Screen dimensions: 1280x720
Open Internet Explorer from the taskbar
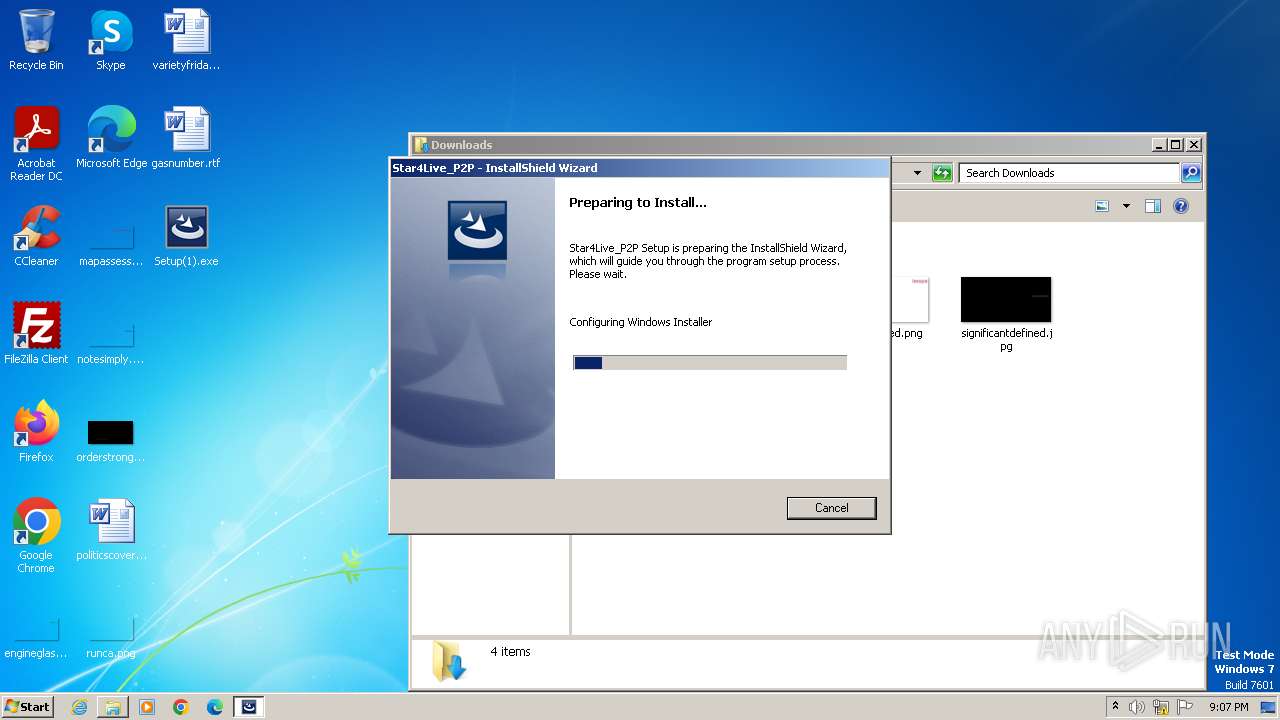(x=79, y=706)
